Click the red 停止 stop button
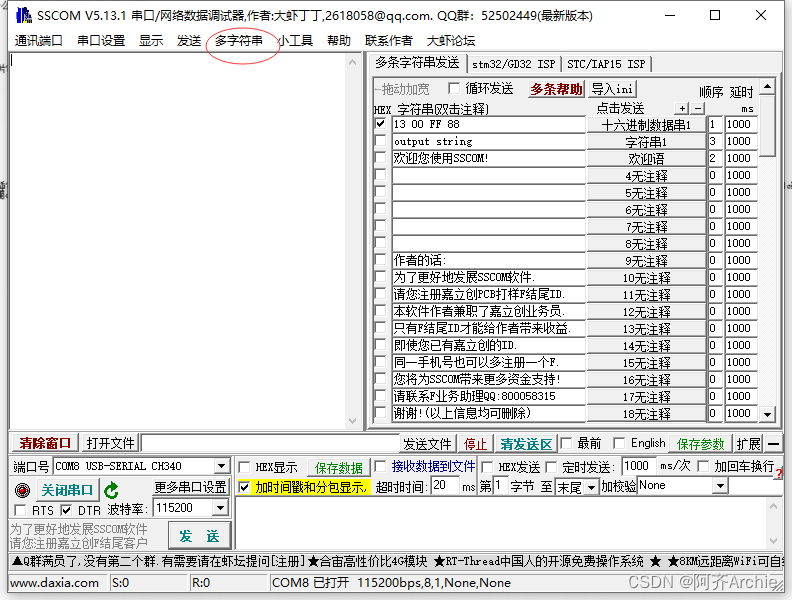 point(475,444)
